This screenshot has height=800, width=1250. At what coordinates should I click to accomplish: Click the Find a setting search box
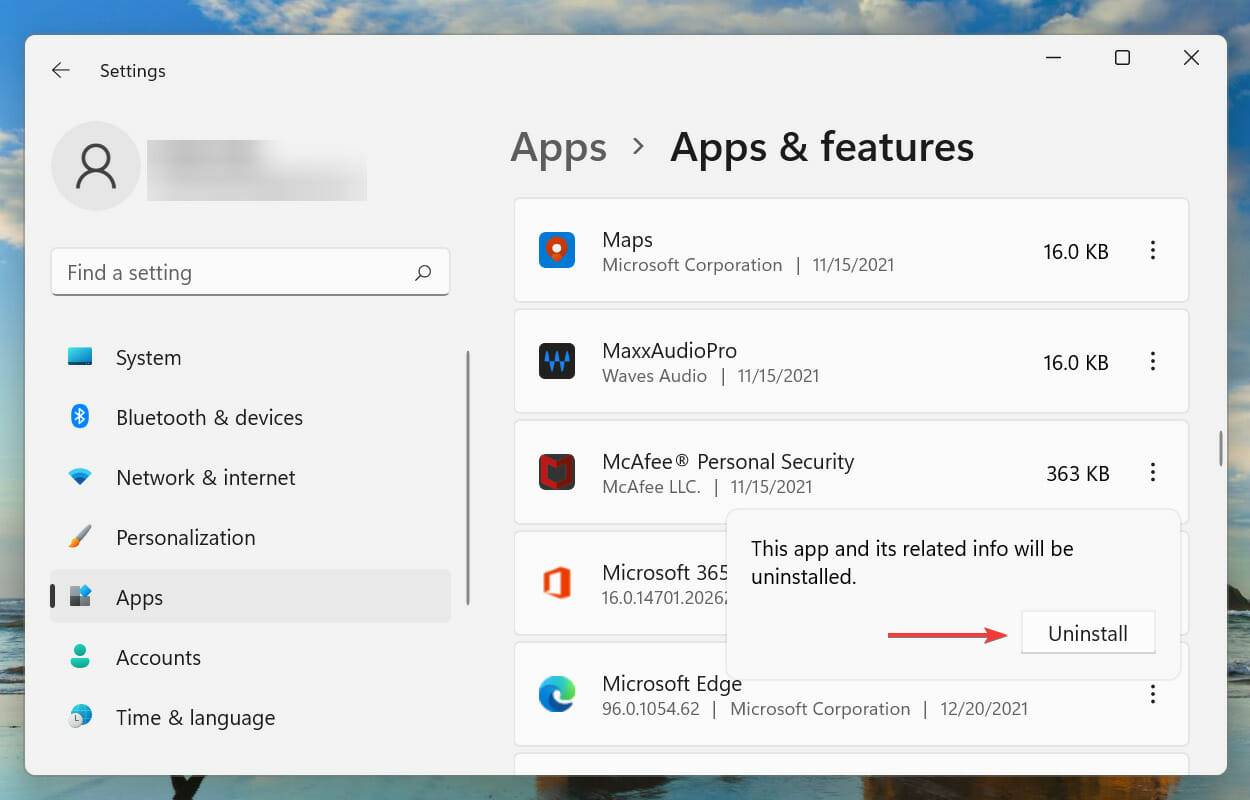pos(250,272)
